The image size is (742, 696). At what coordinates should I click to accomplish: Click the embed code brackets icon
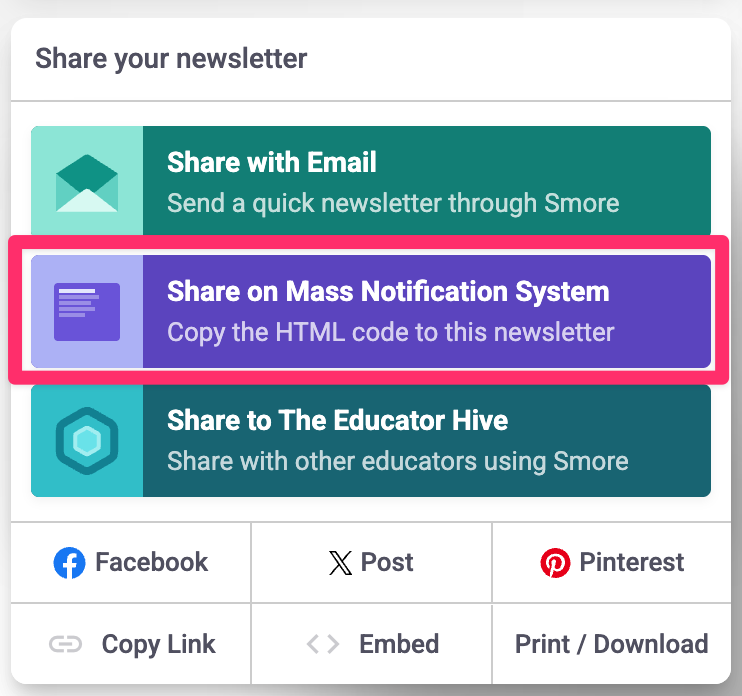click(322, 644)
